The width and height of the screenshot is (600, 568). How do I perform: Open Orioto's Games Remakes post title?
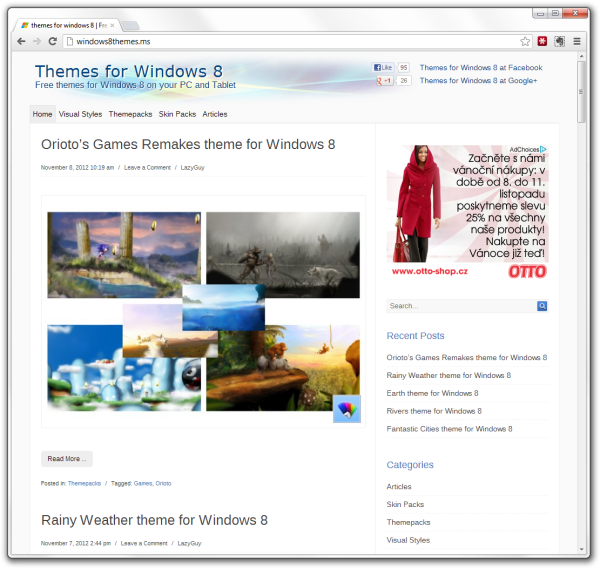pos(188,144)
